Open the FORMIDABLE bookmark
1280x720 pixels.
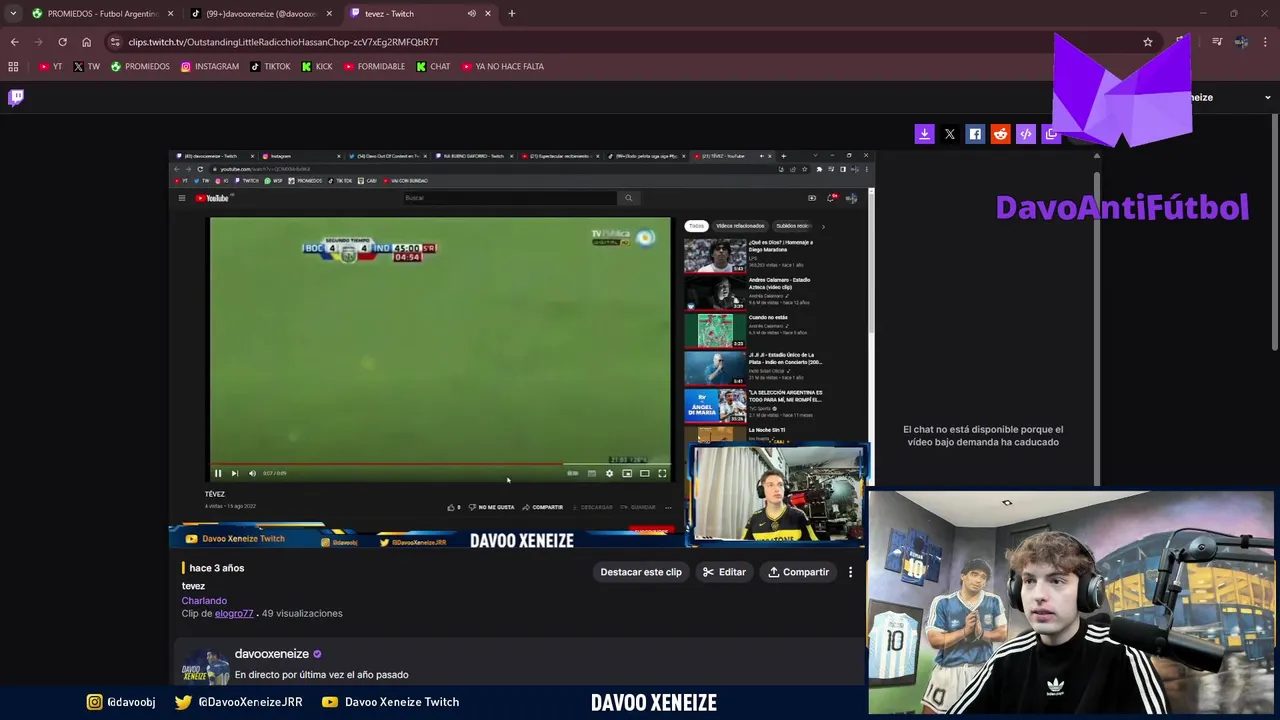pyautogui.click(x=375, y=67)
